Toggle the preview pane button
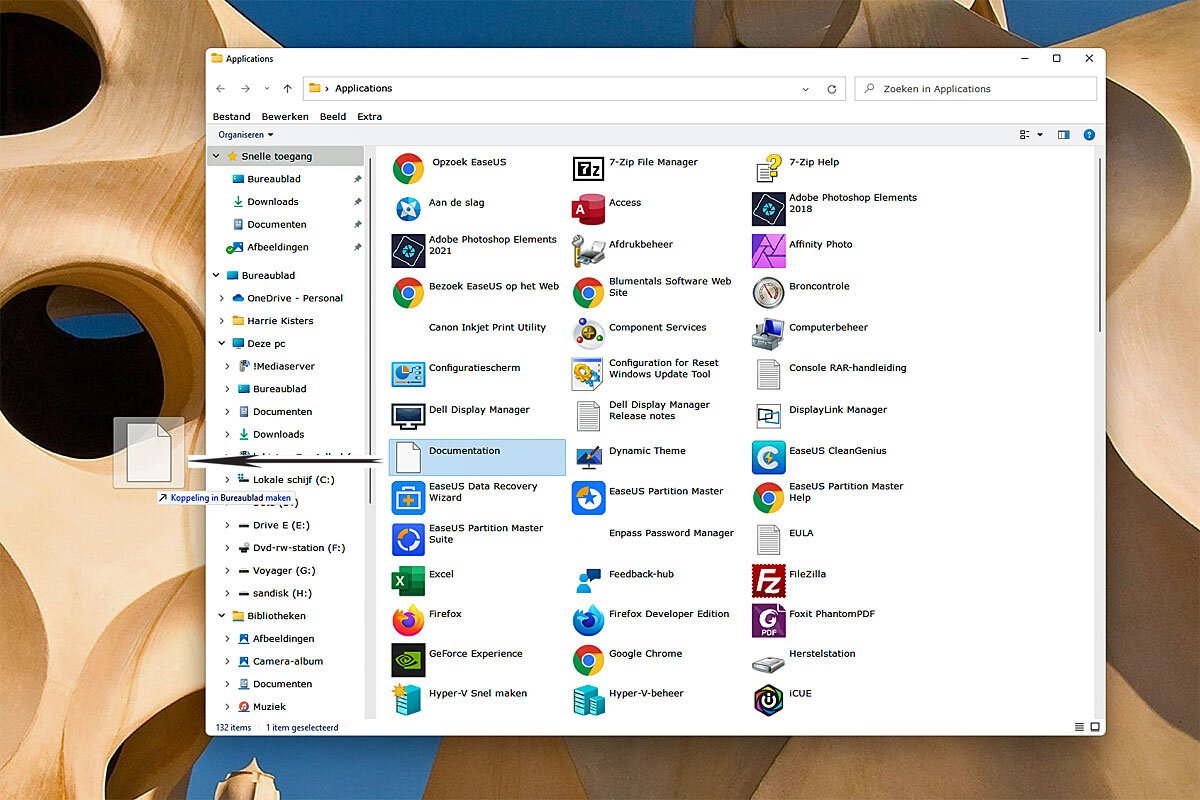This screenshot has width=1200, height=800. click(x=1063, y=134)
